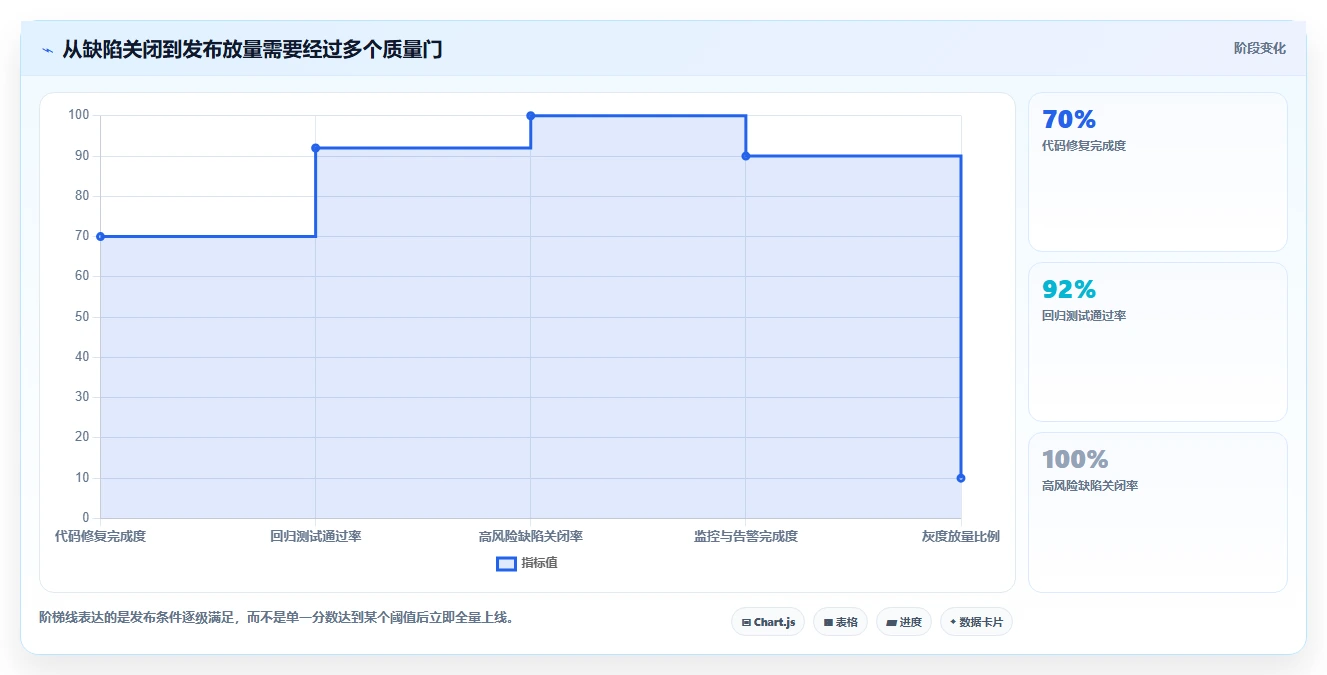Click the footnote text starting with 阶梯线表达
Screen dimensions: 1327x675
coord(276,617)
